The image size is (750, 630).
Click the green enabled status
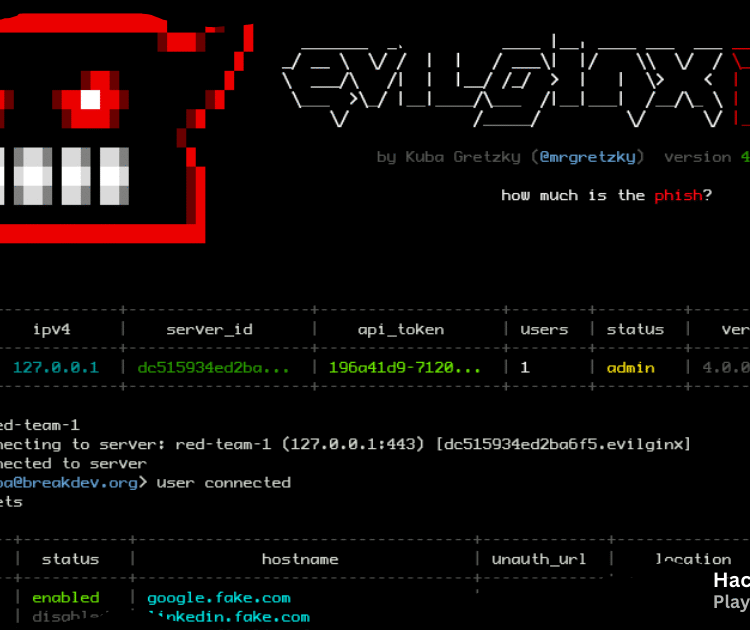[66, 597]
